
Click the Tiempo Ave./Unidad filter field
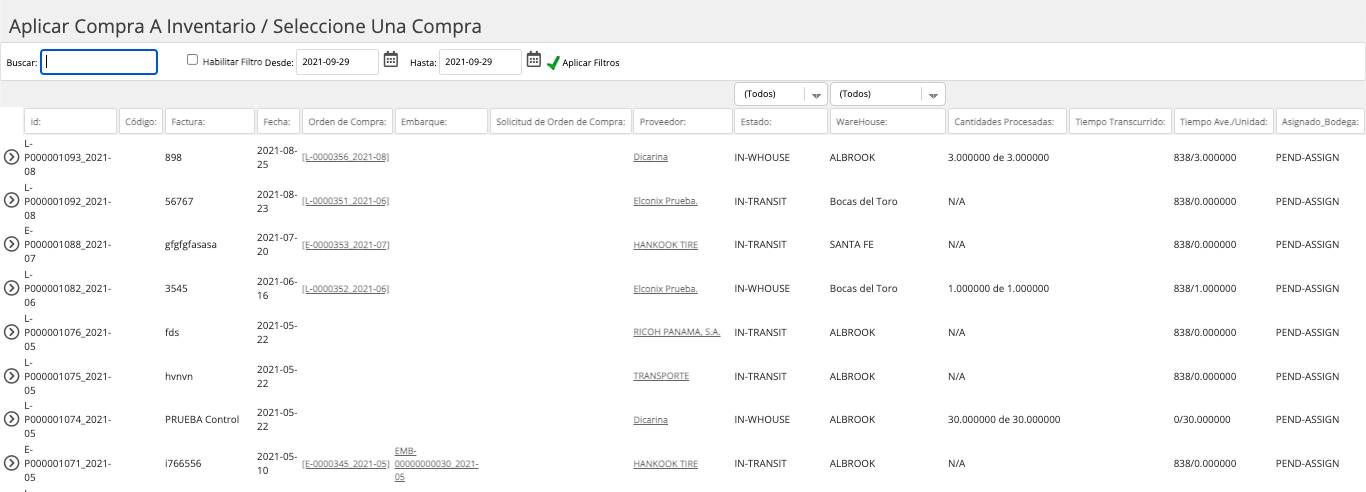pos(1224,121)
